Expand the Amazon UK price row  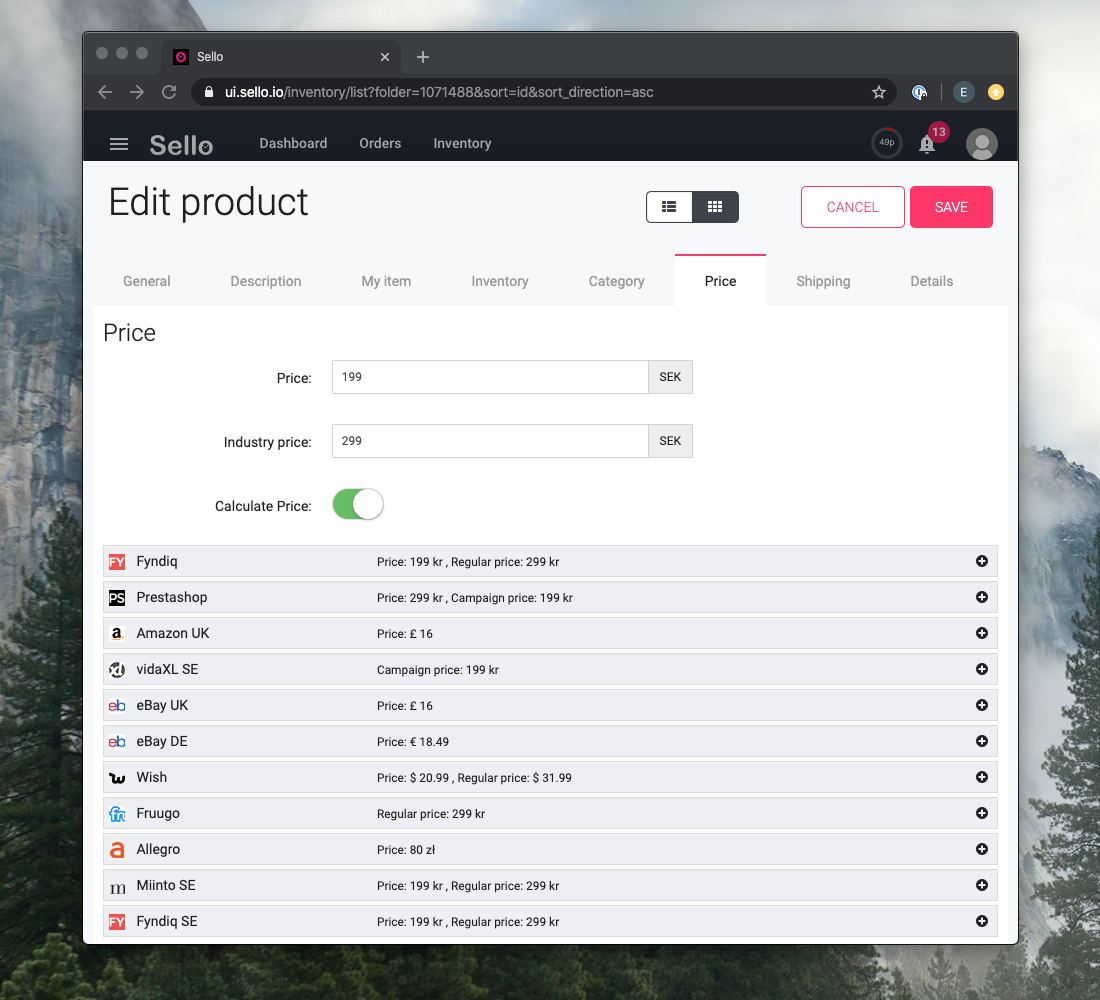982,633
